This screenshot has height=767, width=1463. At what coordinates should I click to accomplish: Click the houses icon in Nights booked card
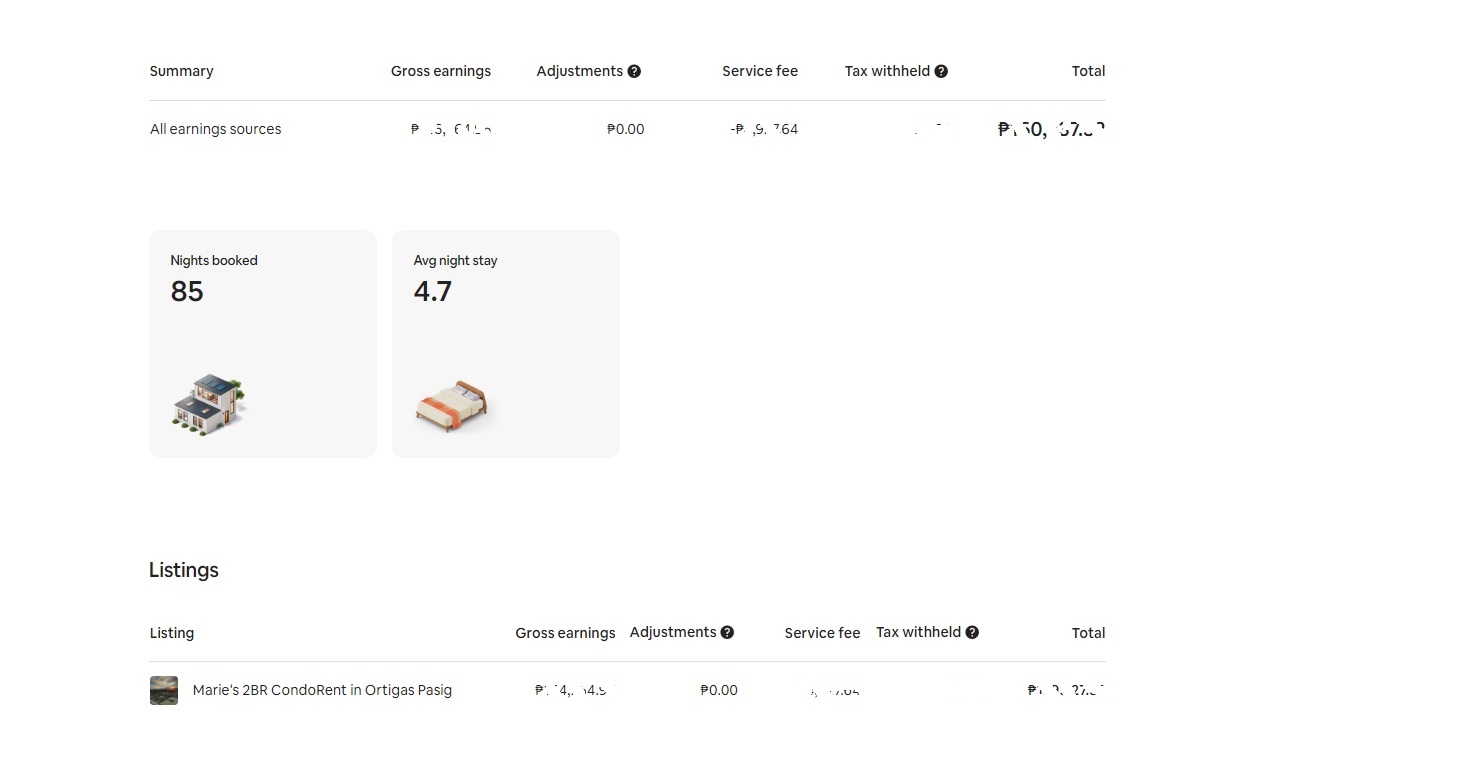coord(209,404)
